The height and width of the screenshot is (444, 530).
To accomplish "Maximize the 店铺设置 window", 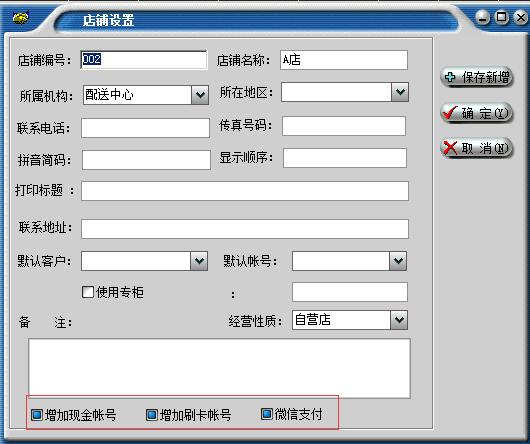I will (502, 17).
